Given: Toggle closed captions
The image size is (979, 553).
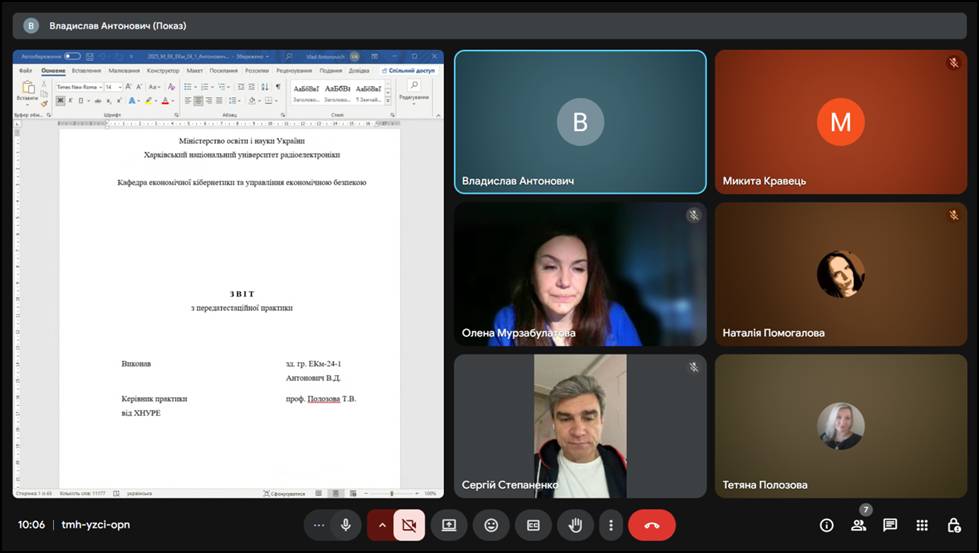Looking at the screenshot, I should point(533,525).
